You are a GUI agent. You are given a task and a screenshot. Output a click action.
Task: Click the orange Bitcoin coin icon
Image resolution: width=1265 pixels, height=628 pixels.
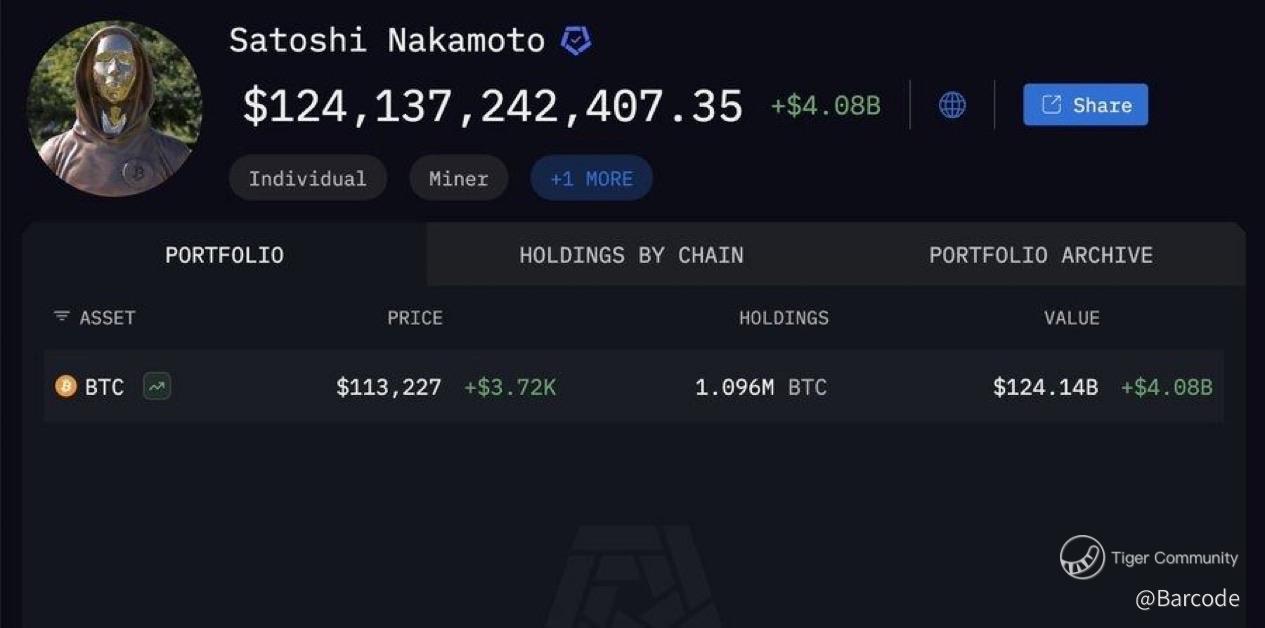66,386
